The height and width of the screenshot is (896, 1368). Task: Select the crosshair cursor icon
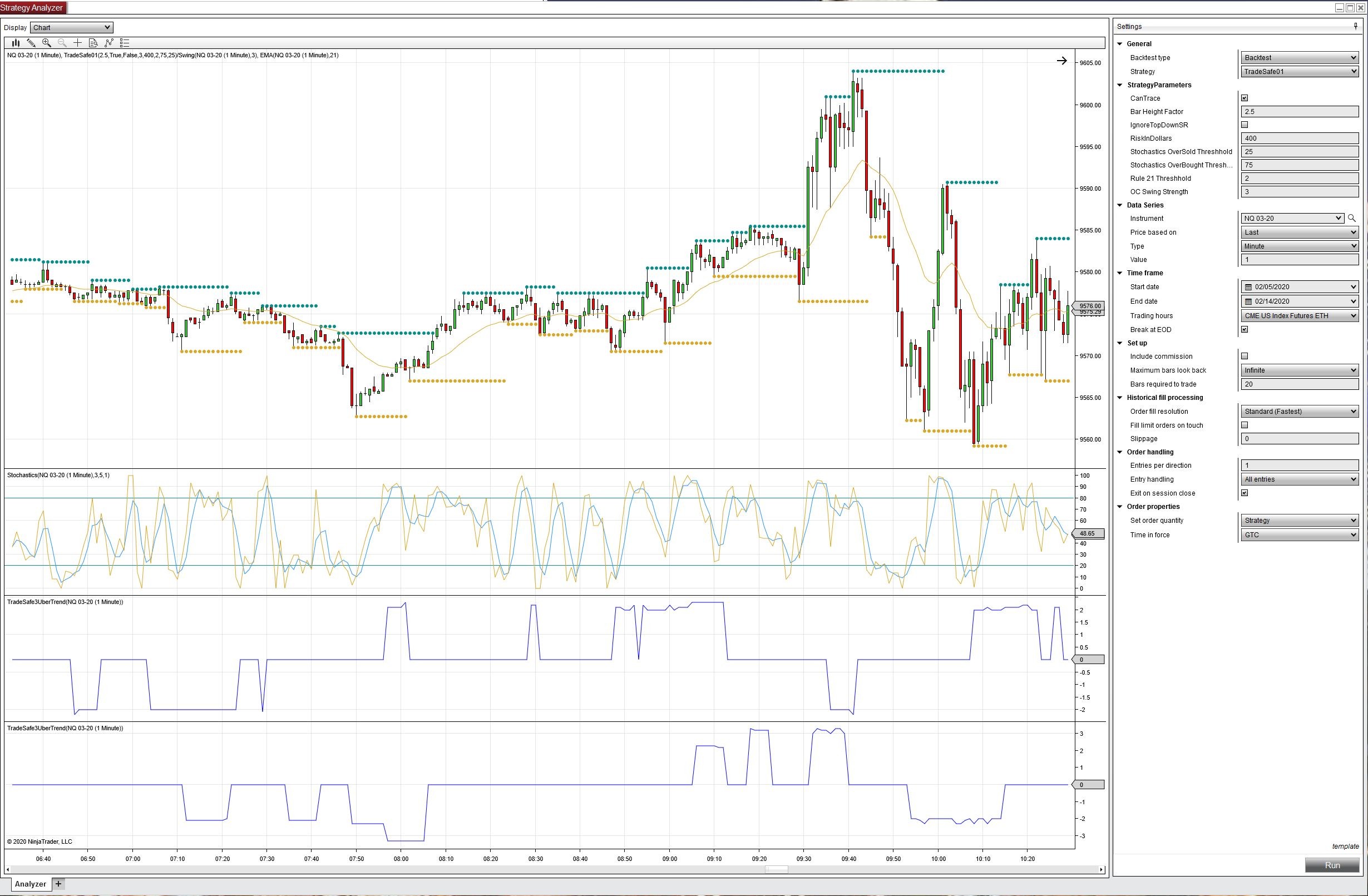coord(77,42)
